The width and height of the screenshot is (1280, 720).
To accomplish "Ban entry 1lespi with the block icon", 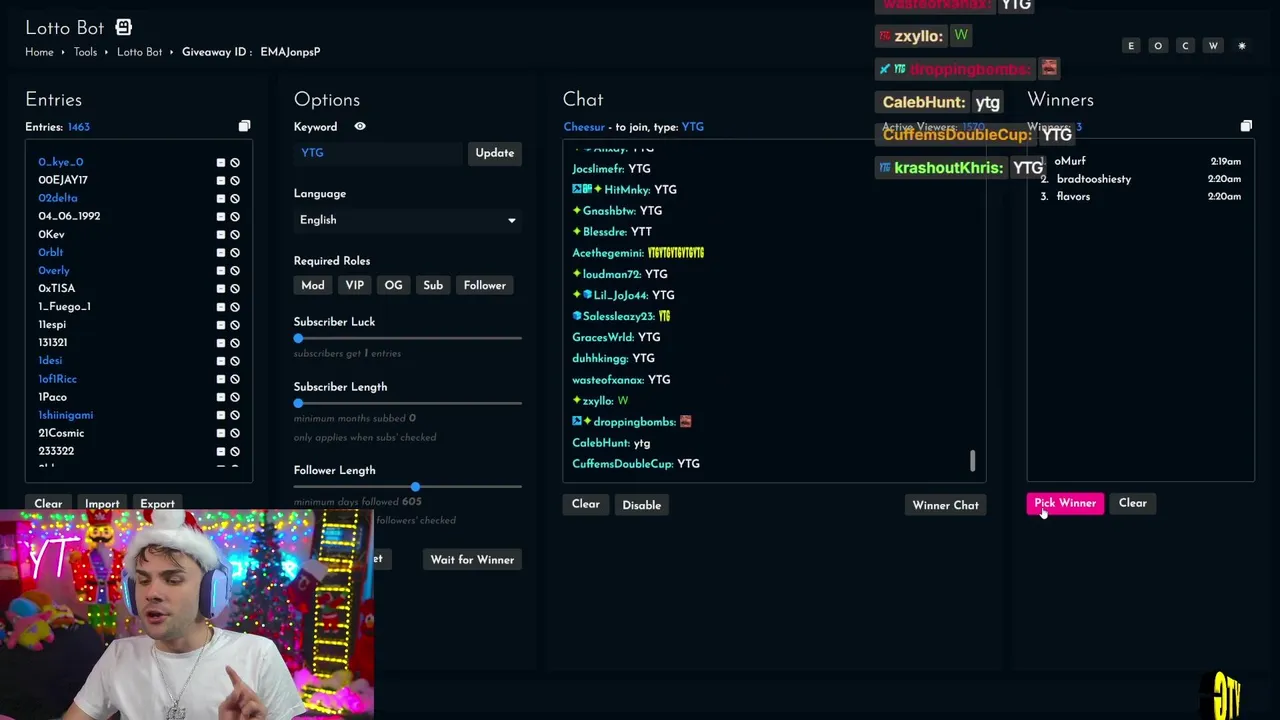I will pos(235,324).
